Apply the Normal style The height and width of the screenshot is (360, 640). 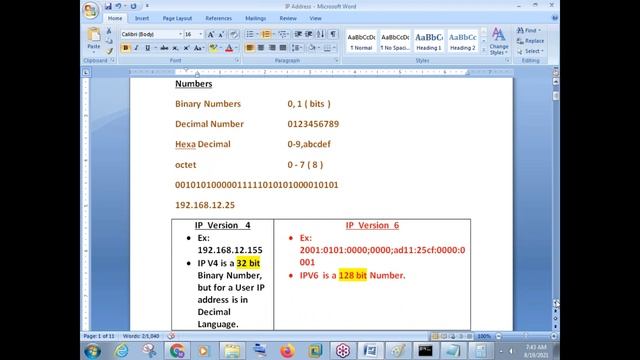(x=361, y=41)
